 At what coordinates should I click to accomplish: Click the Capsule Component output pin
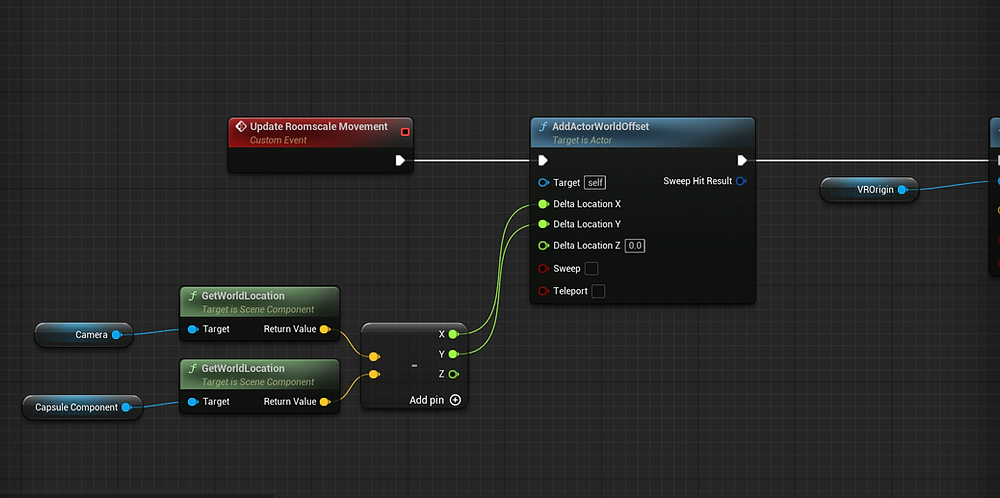click(126, 407)
